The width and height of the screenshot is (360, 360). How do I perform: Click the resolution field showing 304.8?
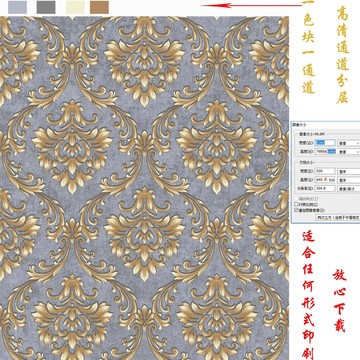click(x=325, y=188)
